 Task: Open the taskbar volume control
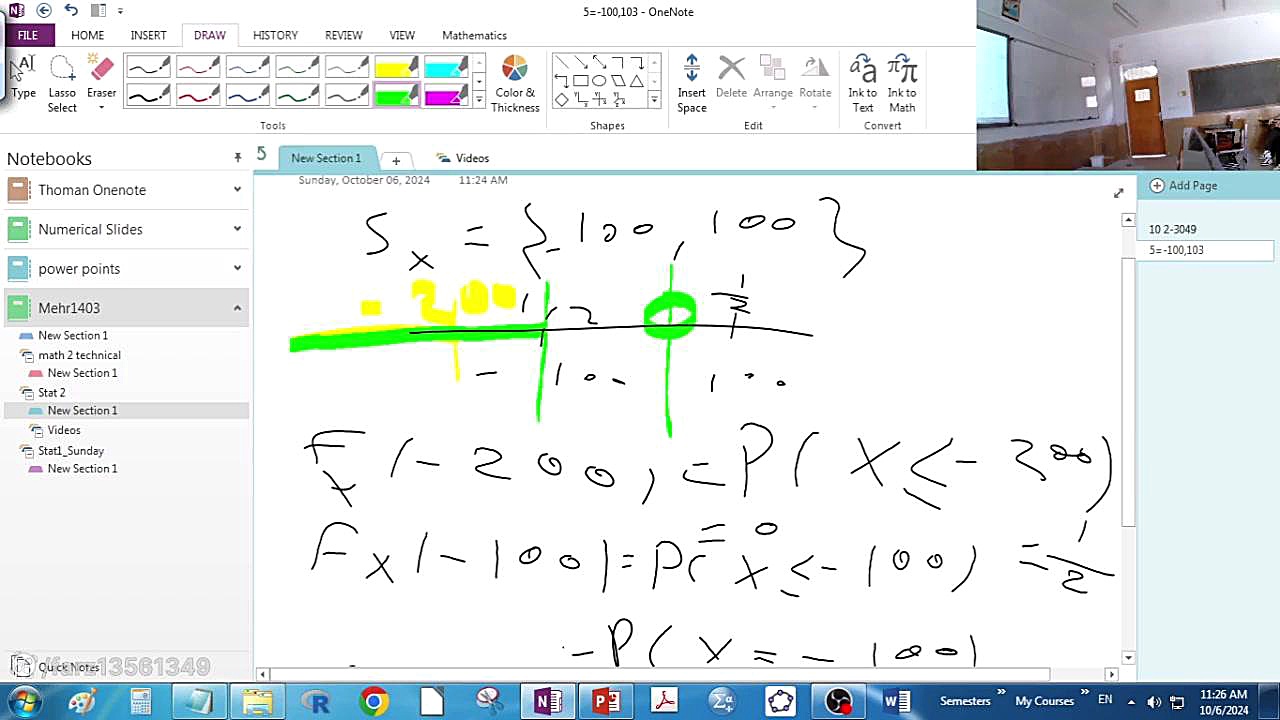point(1153,702)
